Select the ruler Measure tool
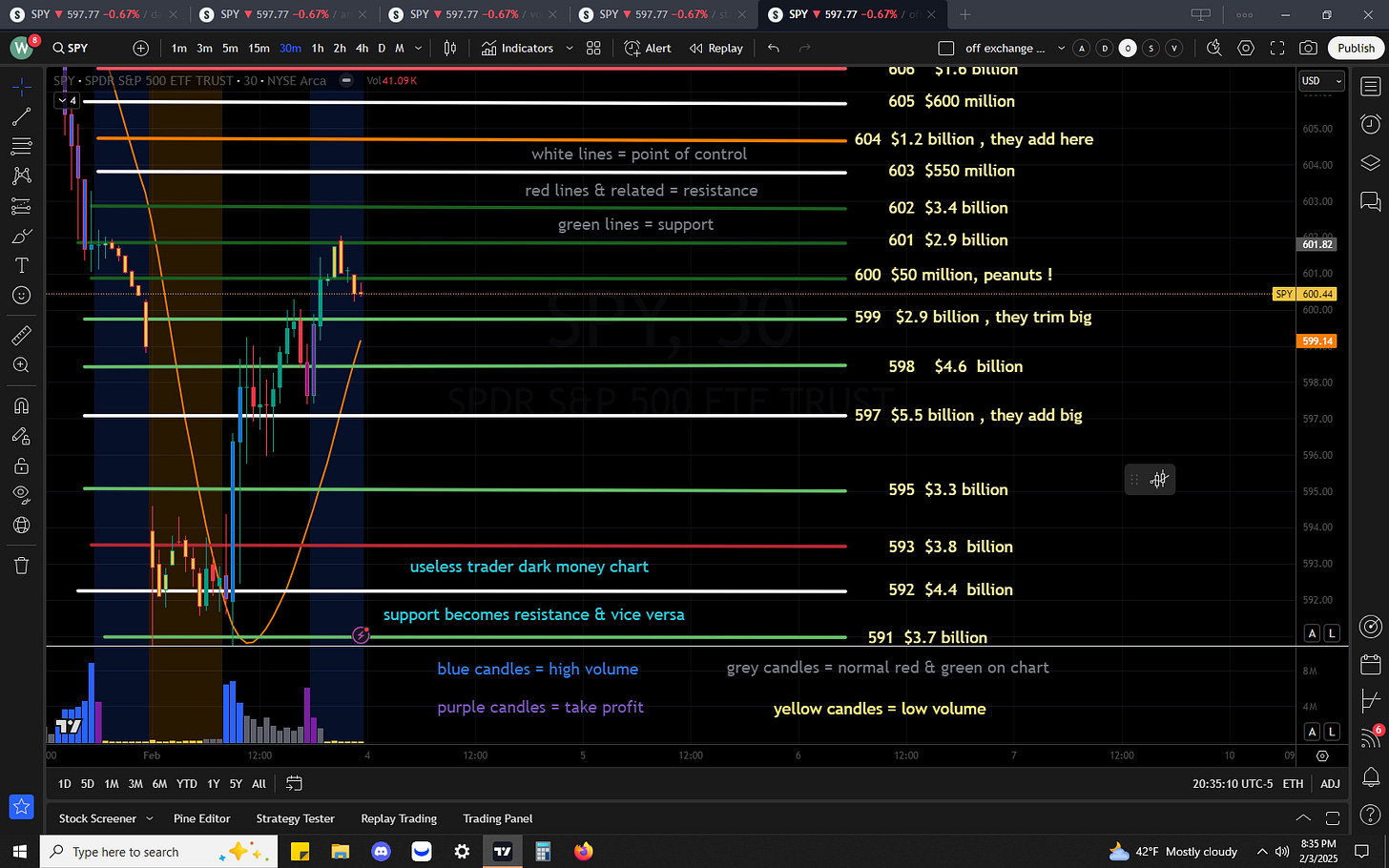1389x868 pixels. point(21,336)
